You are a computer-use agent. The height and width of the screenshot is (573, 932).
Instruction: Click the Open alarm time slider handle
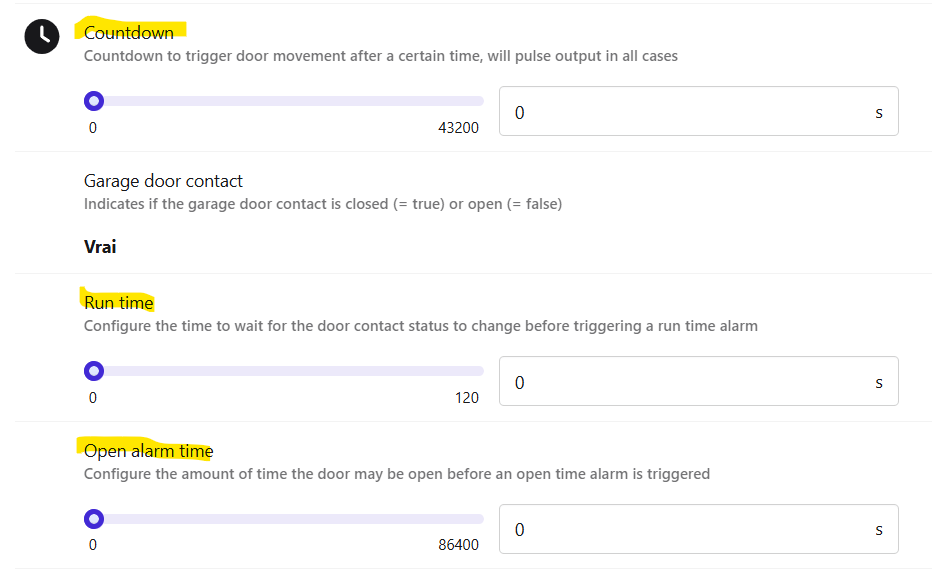point(94,519)
